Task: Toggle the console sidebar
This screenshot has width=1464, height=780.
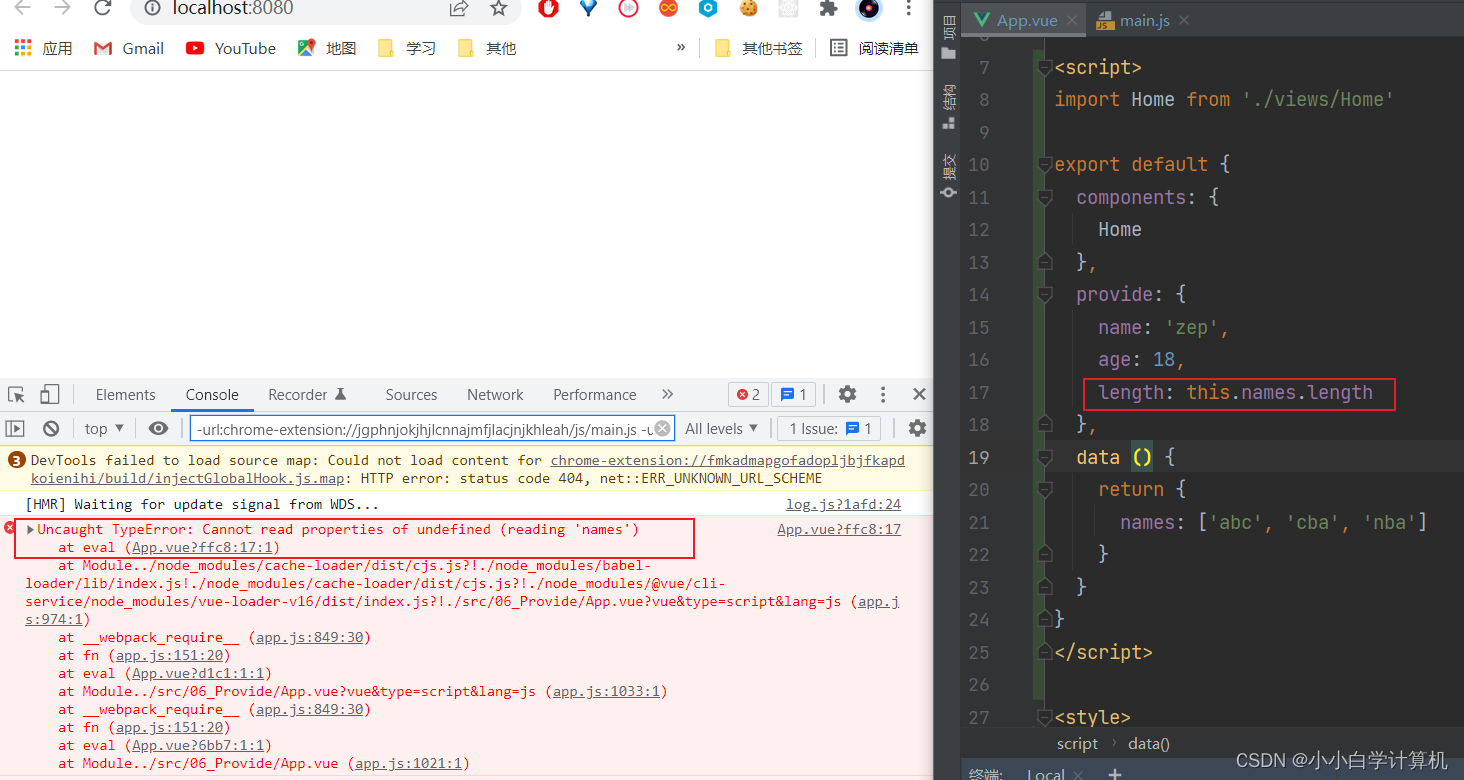Action: [x=15, y=429]
